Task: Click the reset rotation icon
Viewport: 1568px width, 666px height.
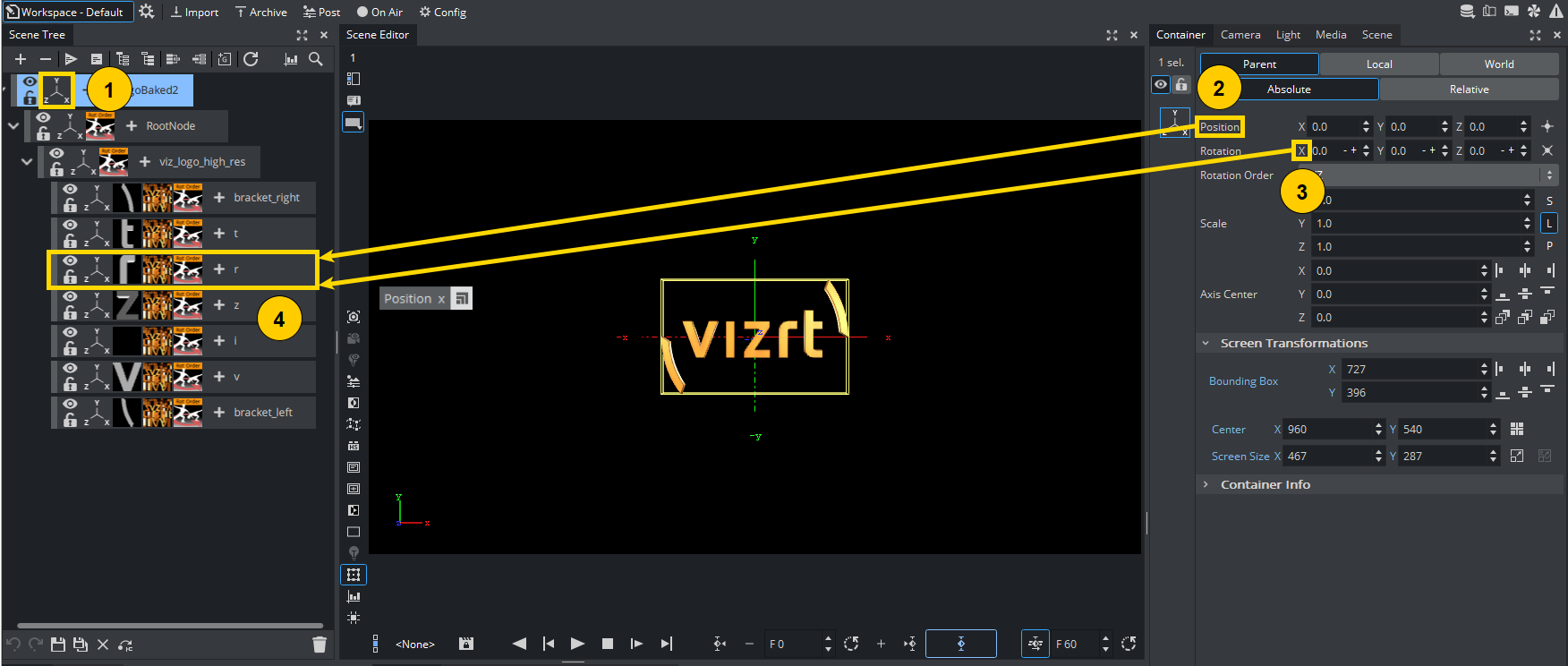Action: [1547, 150]
